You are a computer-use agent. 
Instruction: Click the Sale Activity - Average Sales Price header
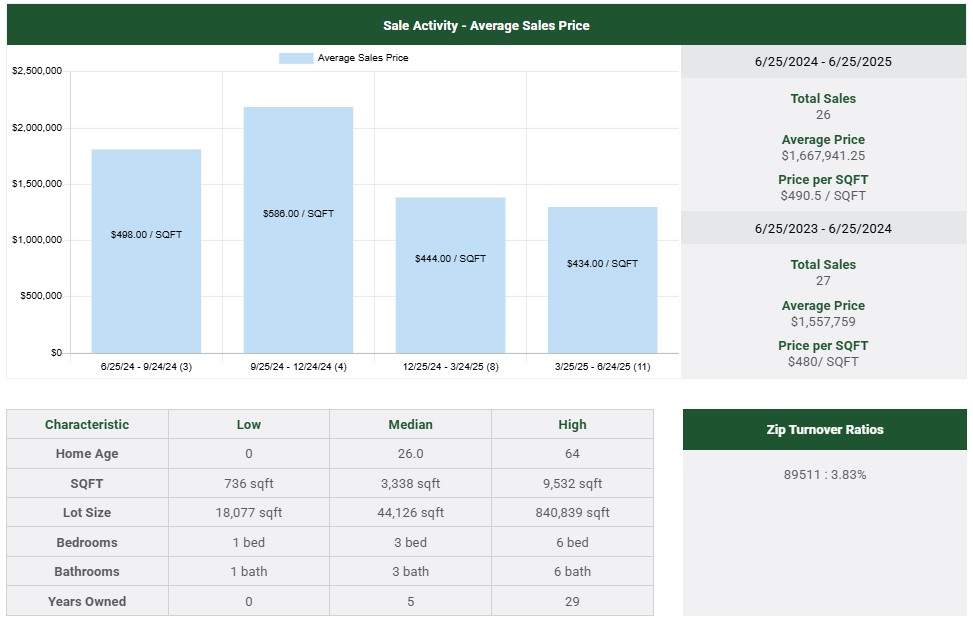(486, 25)
